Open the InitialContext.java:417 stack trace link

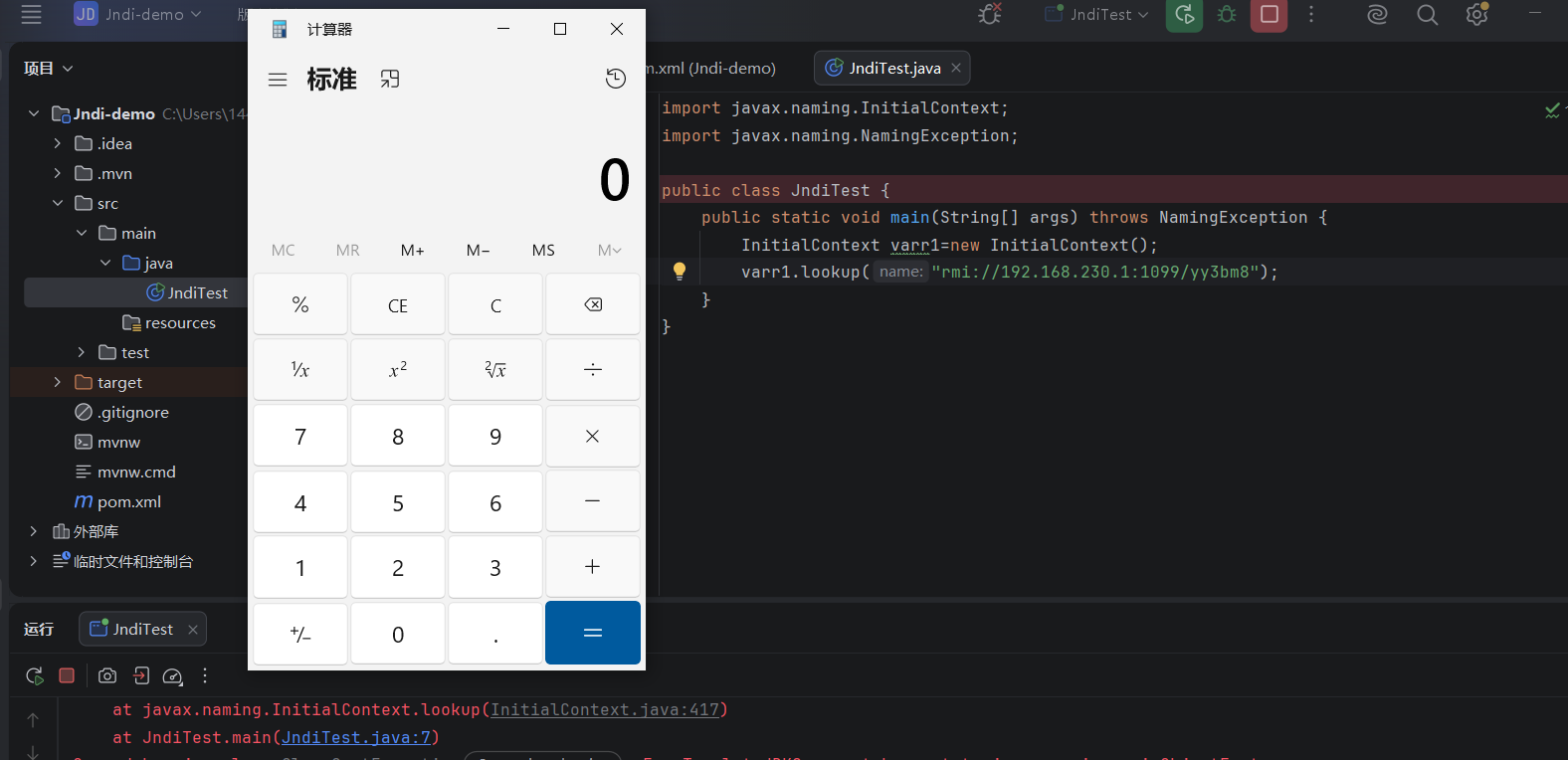pos(604,709)
